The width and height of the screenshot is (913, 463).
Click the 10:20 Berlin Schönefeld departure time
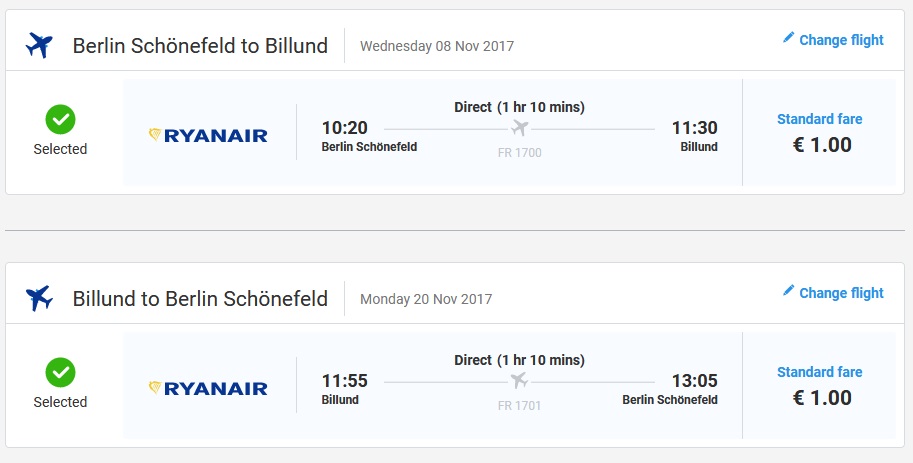(x=345, y=128)
